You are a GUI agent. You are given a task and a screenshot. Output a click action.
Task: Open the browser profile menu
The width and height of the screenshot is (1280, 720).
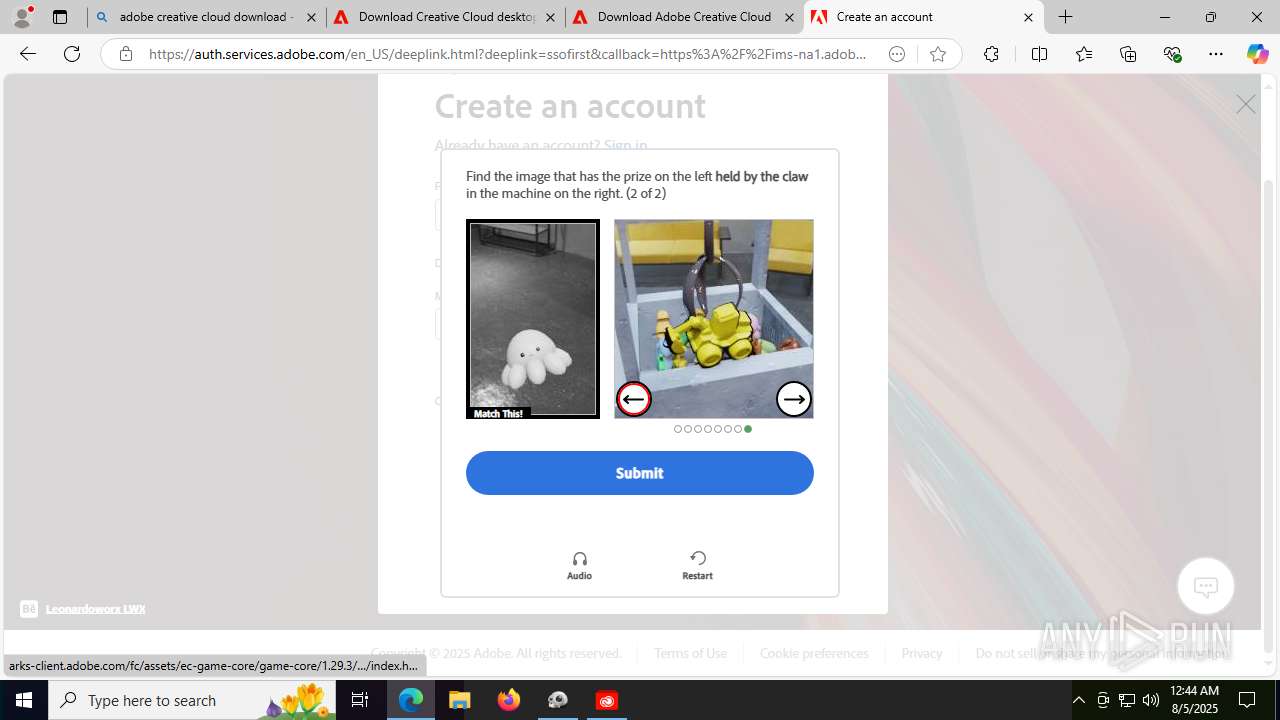[x=22, y=17]
